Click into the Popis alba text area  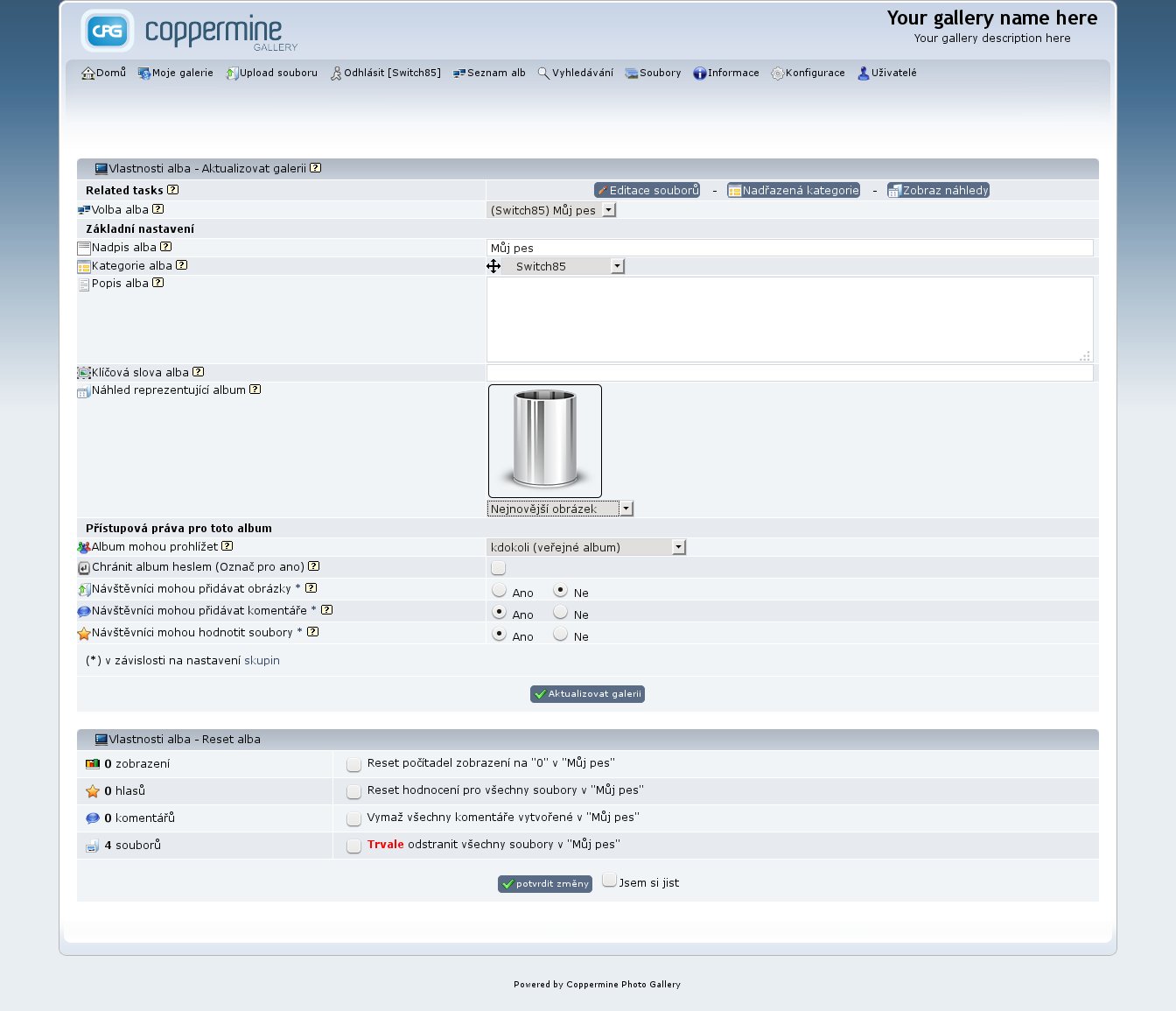pyautogui.click(x=789, y=319)
